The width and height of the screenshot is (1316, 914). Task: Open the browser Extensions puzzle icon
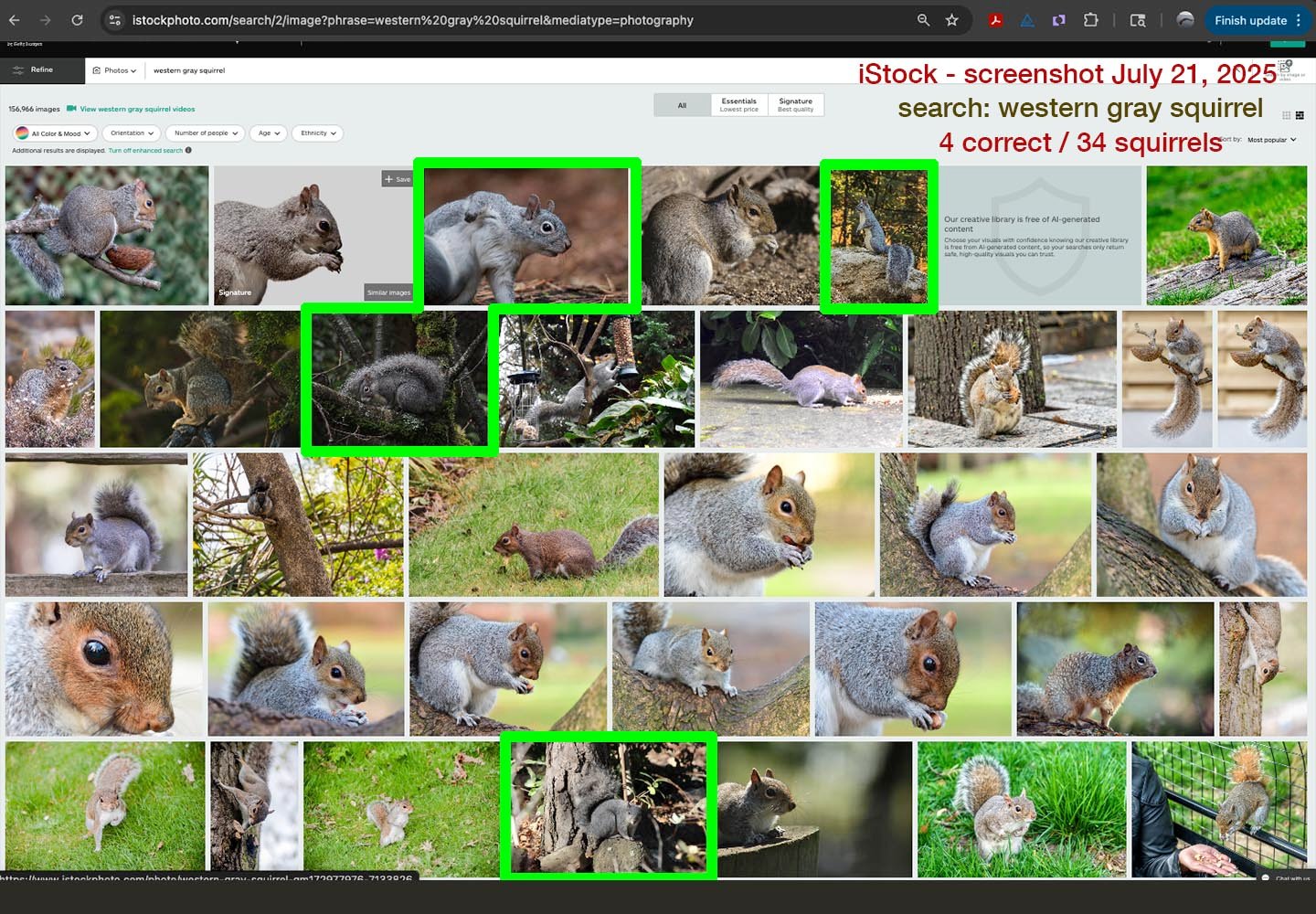click(1090, 20)
